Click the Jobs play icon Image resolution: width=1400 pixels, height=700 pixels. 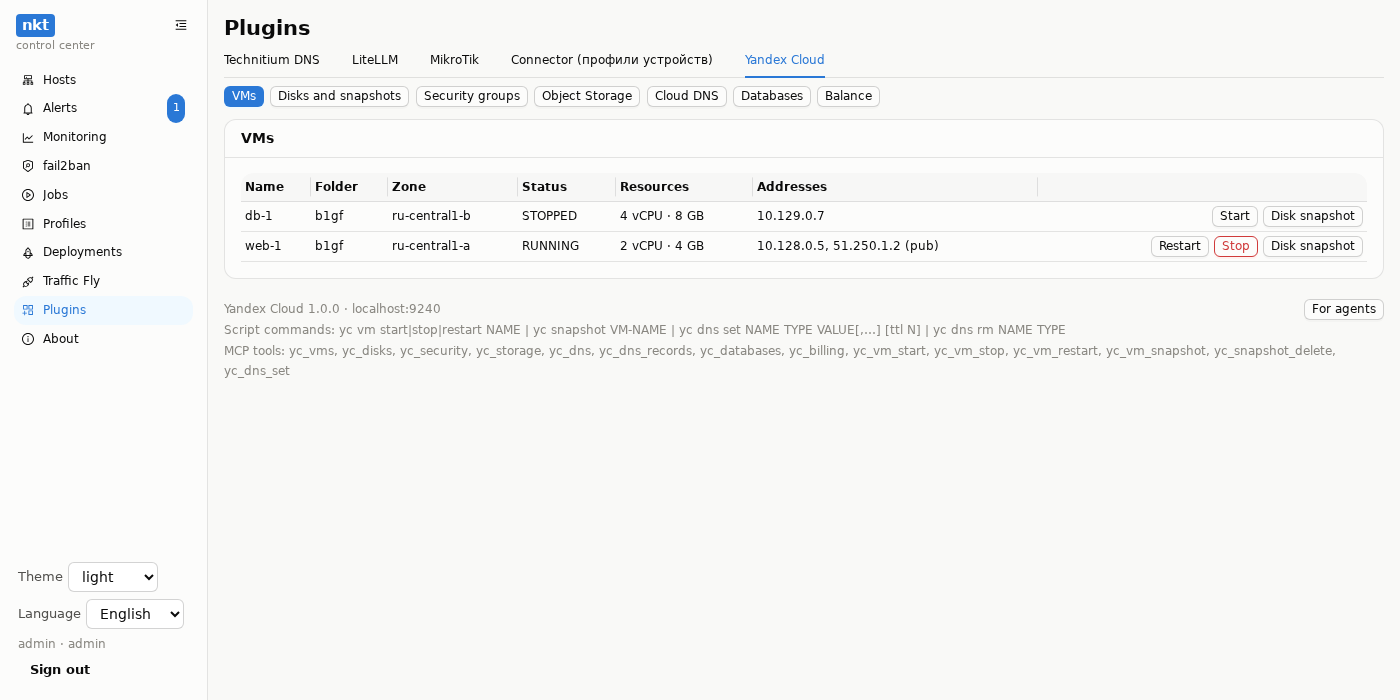click(28, 195)
